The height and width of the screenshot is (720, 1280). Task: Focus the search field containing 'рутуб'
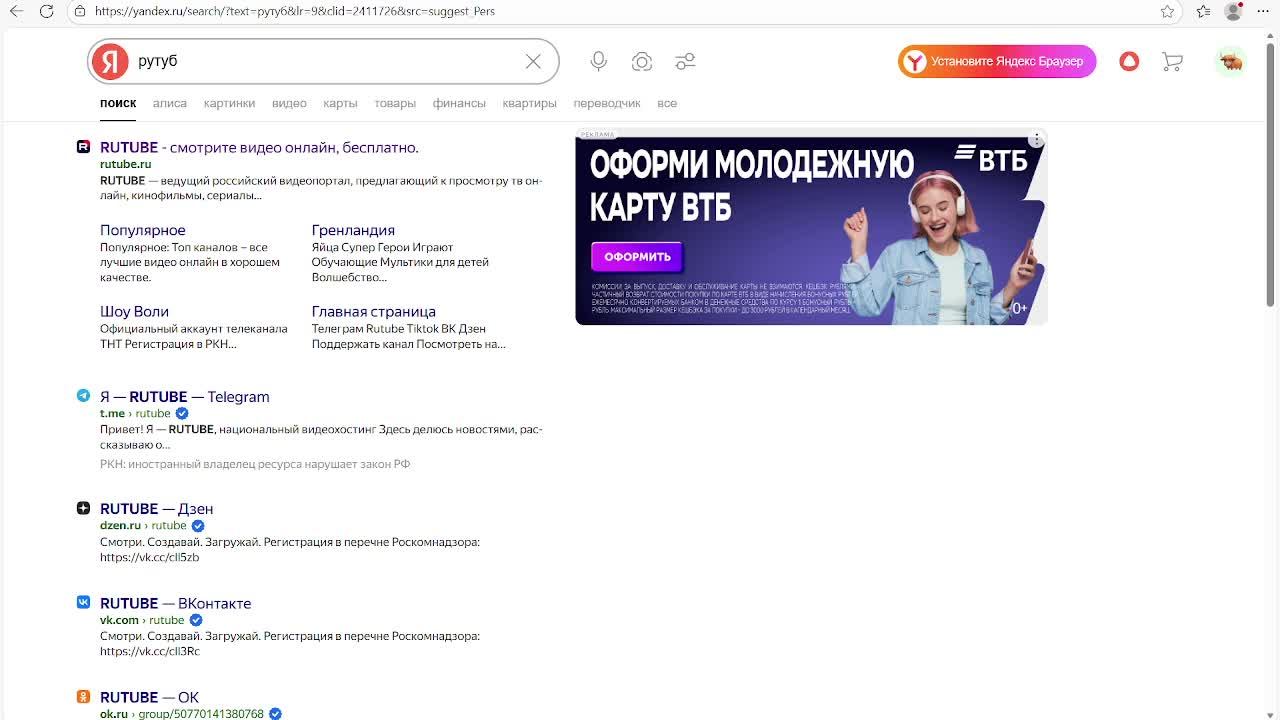(325, 61)
